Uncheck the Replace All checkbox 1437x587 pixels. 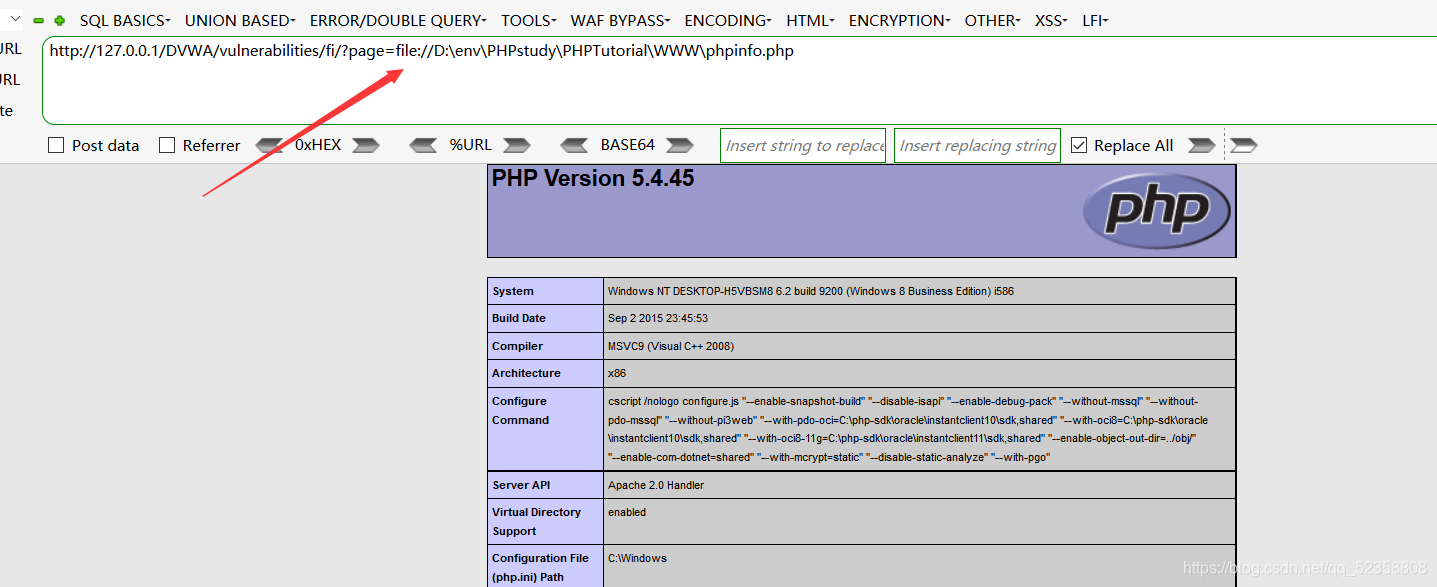[x=1079, y=145]
